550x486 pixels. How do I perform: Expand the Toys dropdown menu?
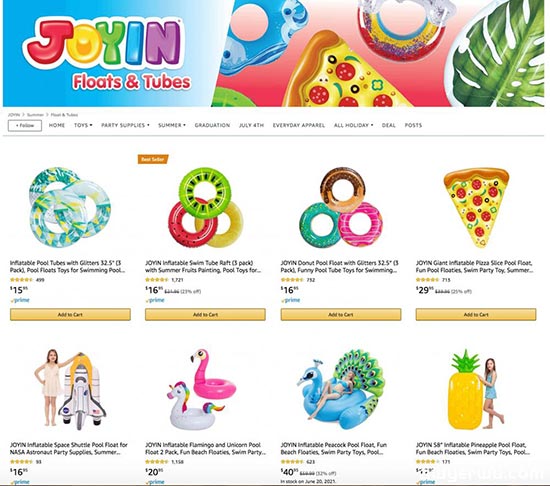point(83,125)
